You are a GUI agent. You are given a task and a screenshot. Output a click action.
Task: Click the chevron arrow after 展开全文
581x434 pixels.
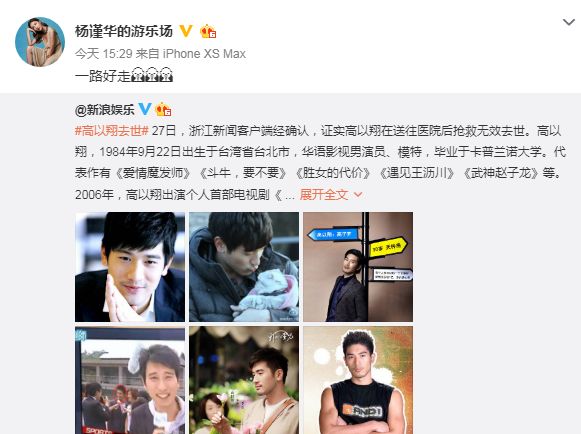click(358, 194)
